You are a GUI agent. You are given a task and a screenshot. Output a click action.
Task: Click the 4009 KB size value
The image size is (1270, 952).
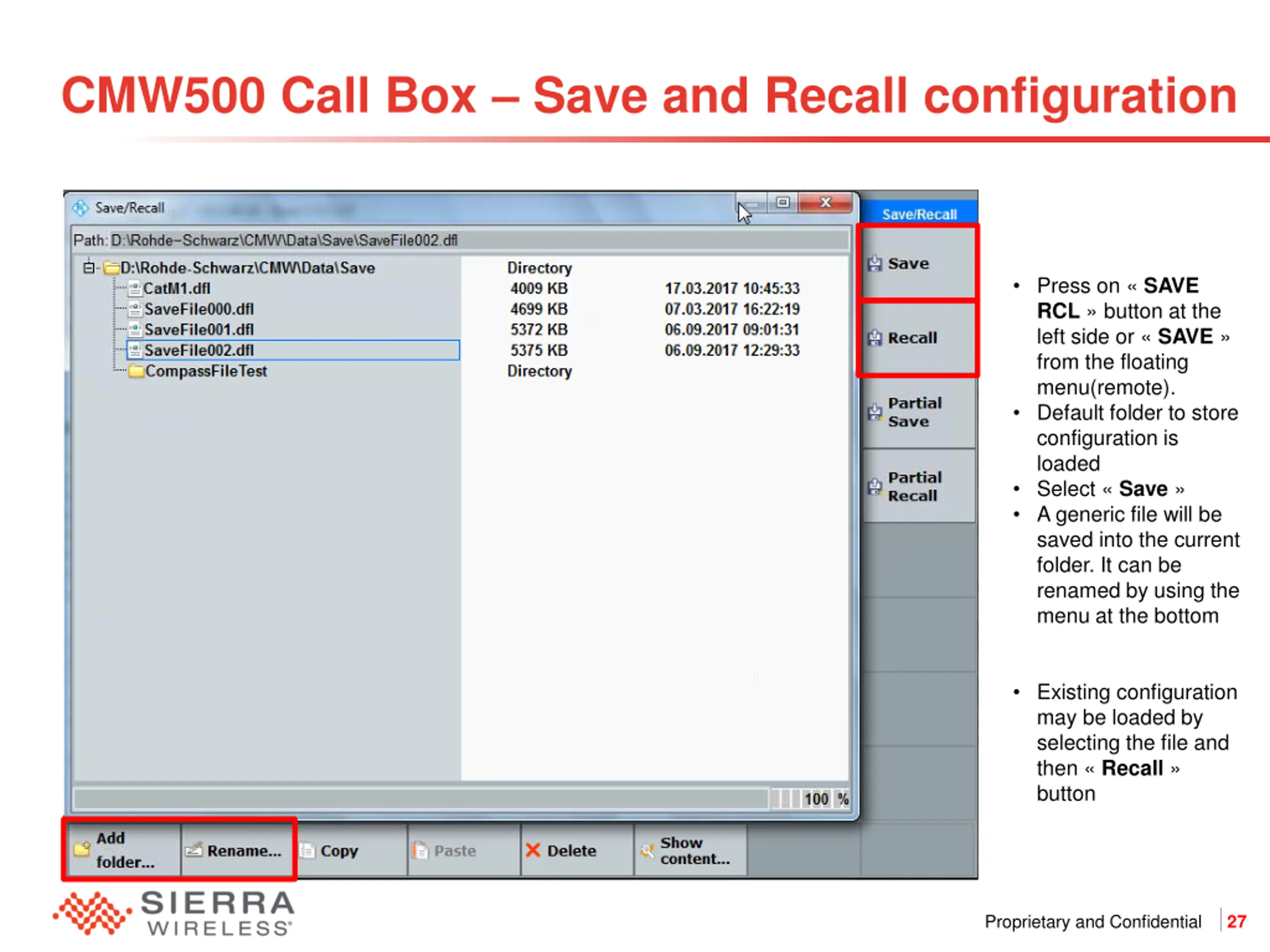[x=539, y=289]
